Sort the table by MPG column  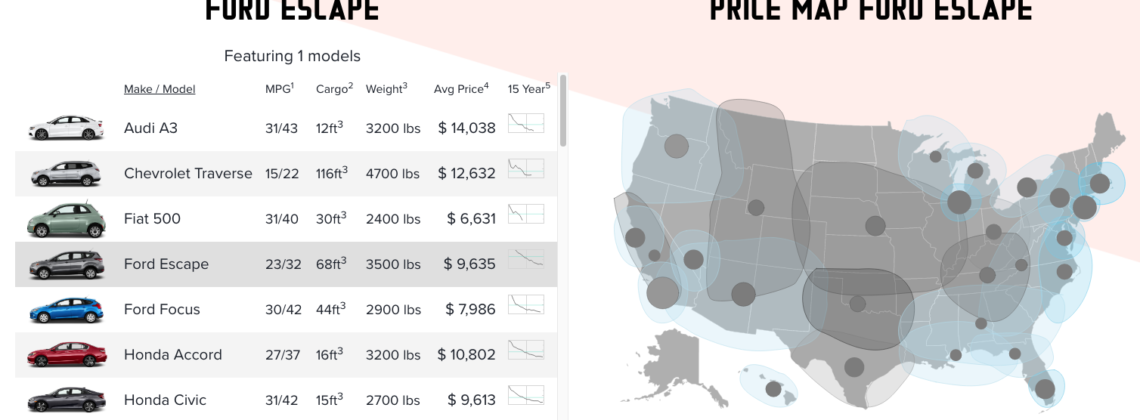pyautogui.click(x=278, y=89)
